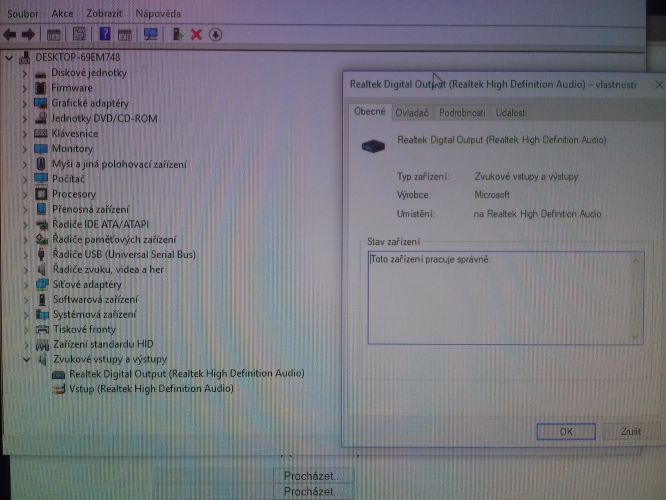Click the blue Help question mark icon
This screenshot has height=500, width=666.
(104, 34)
